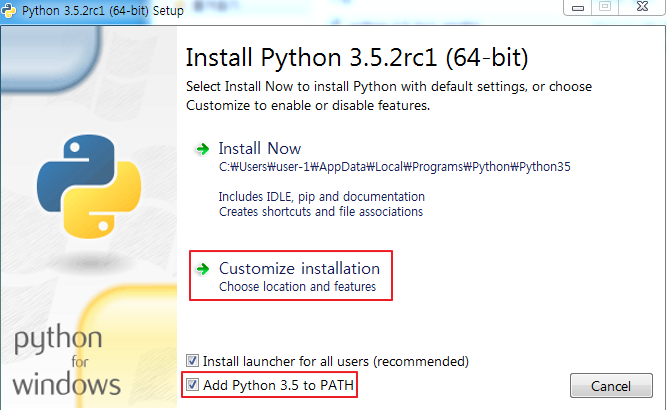Toggle the Install launcher for all users checkbox
667x410 pixels.
click(192, 361)
